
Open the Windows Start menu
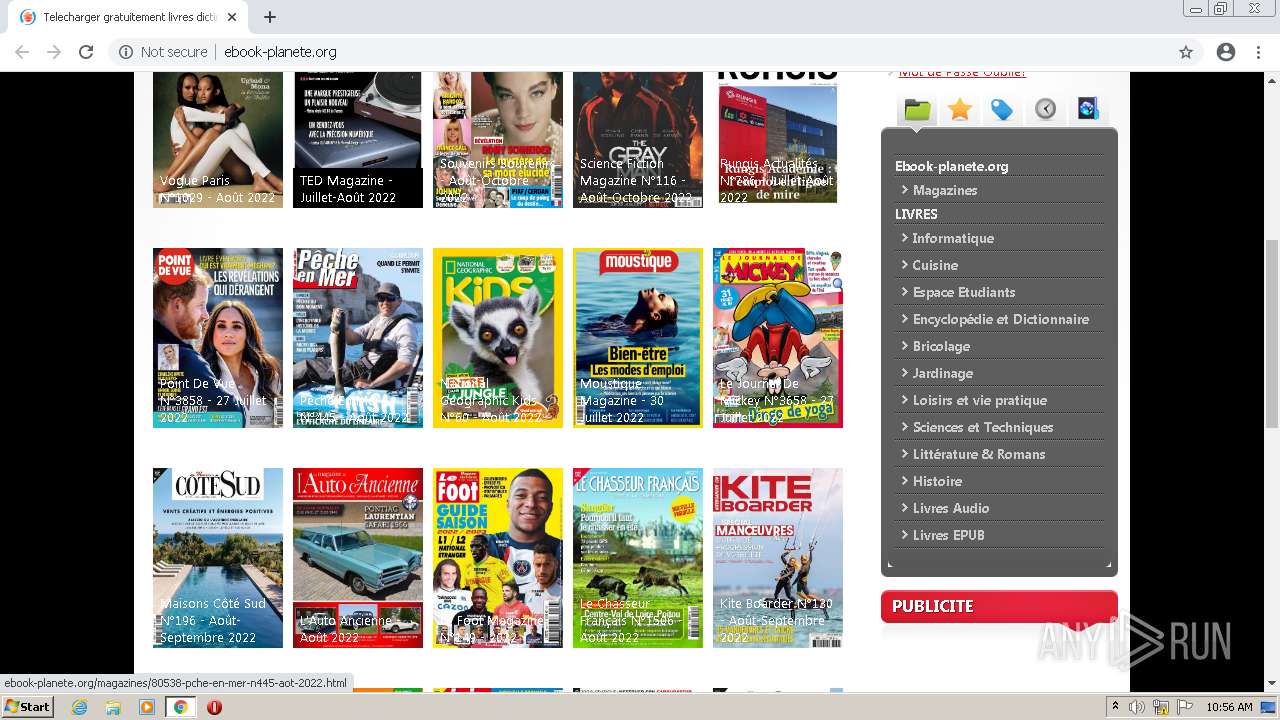(28, 707)
